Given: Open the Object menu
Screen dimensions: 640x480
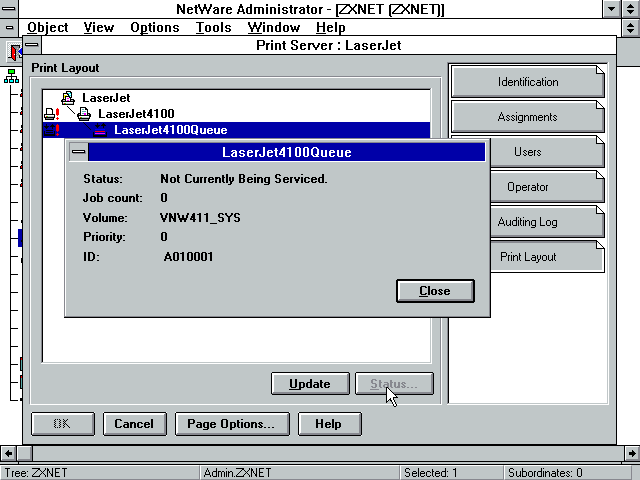Looking at the screenshot, I should click(x=48, y=27).
